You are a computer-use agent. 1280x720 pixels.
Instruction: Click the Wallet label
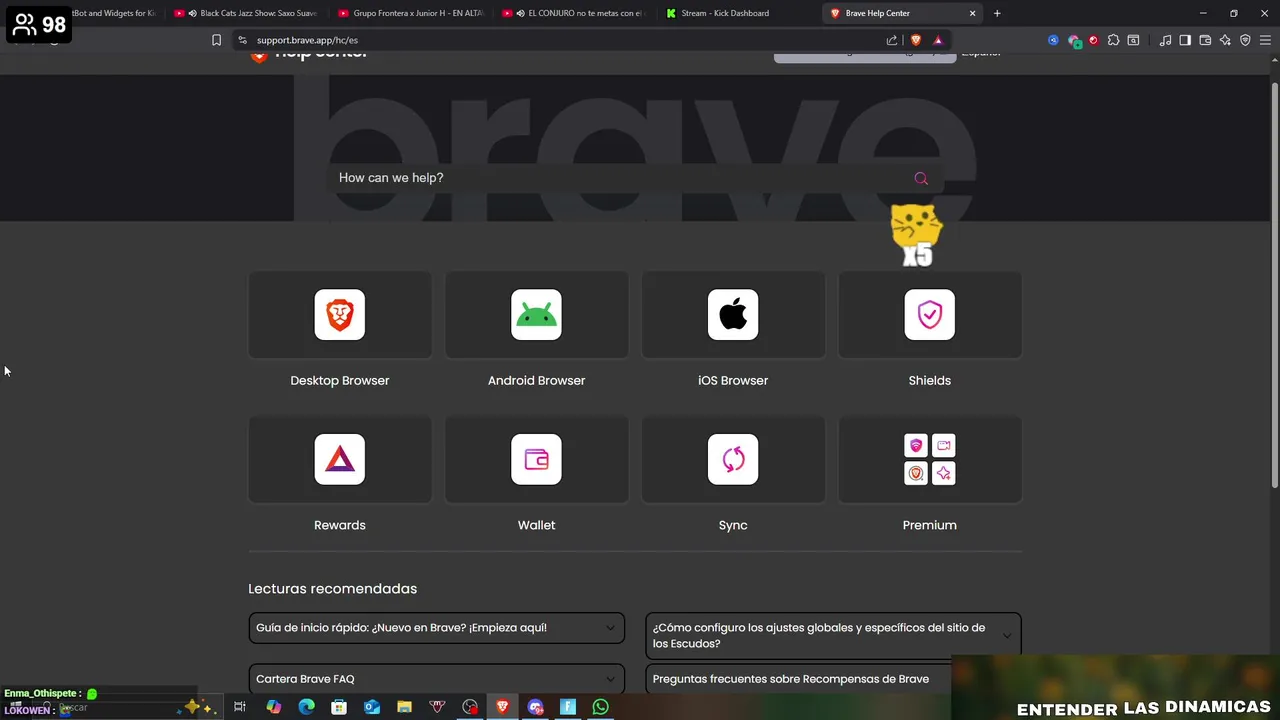point(536,525)
